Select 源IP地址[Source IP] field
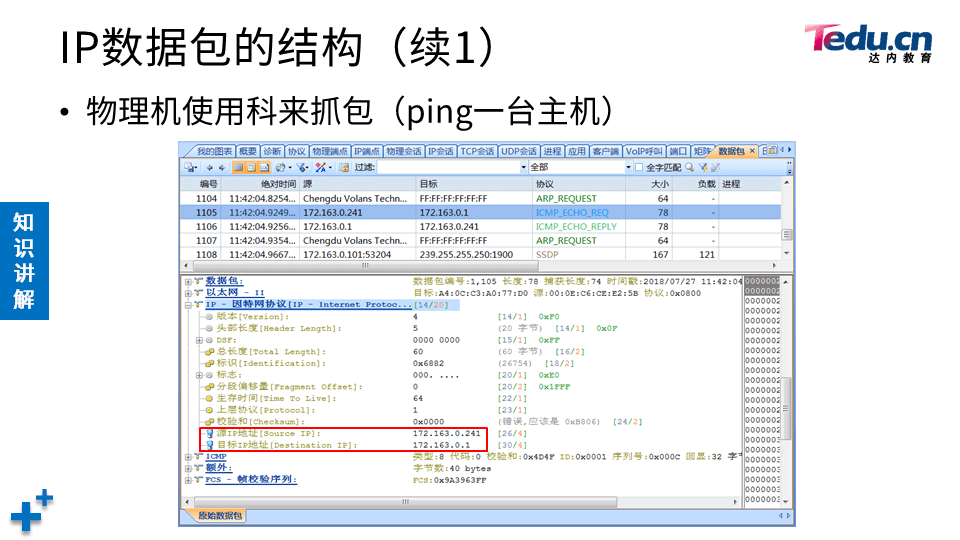 click(268, 433)
